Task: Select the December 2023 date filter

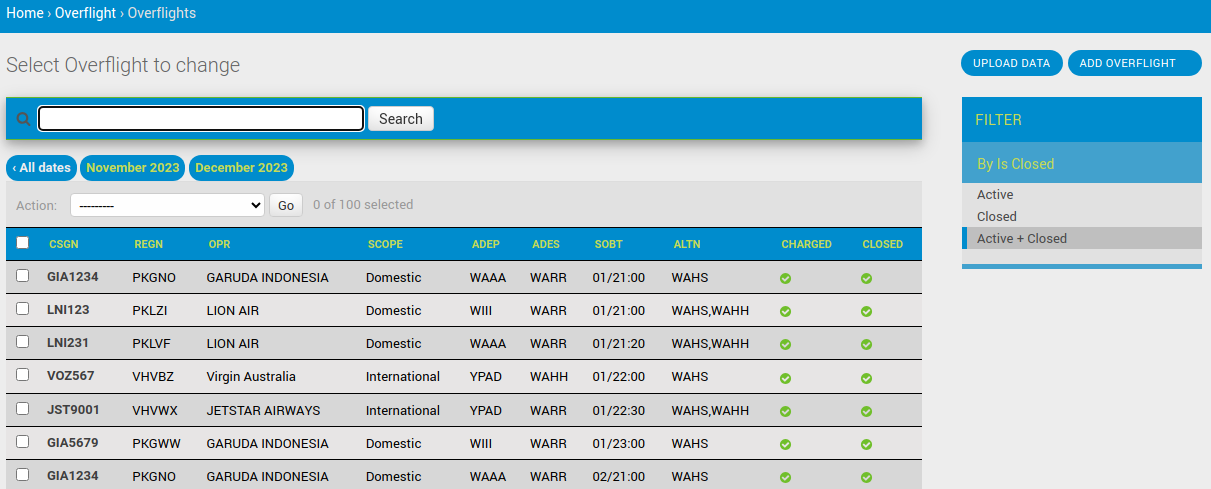Action: [x=241, y=168]
